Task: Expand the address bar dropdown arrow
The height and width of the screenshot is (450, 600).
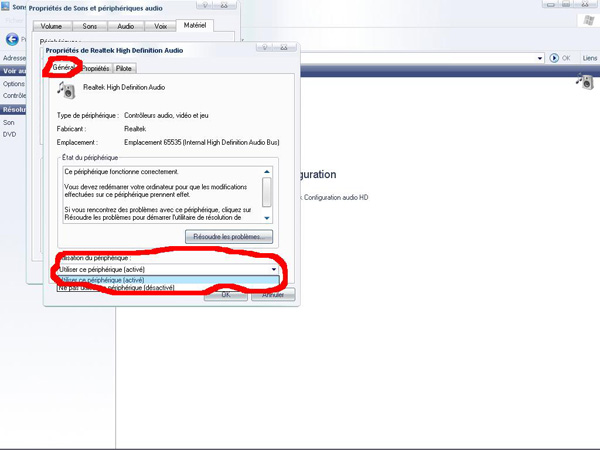Action: tap(540, 58)
